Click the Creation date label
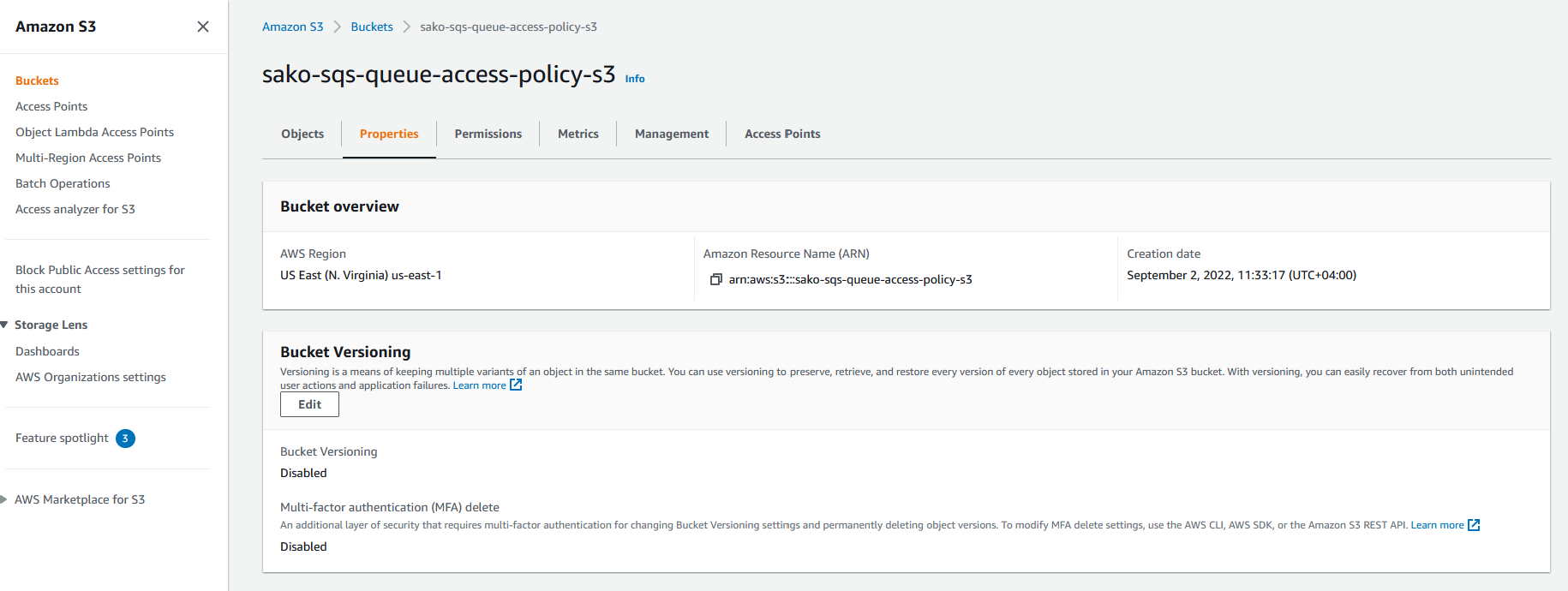This screenshot has height=591, width=1568. coord(1164,254)
